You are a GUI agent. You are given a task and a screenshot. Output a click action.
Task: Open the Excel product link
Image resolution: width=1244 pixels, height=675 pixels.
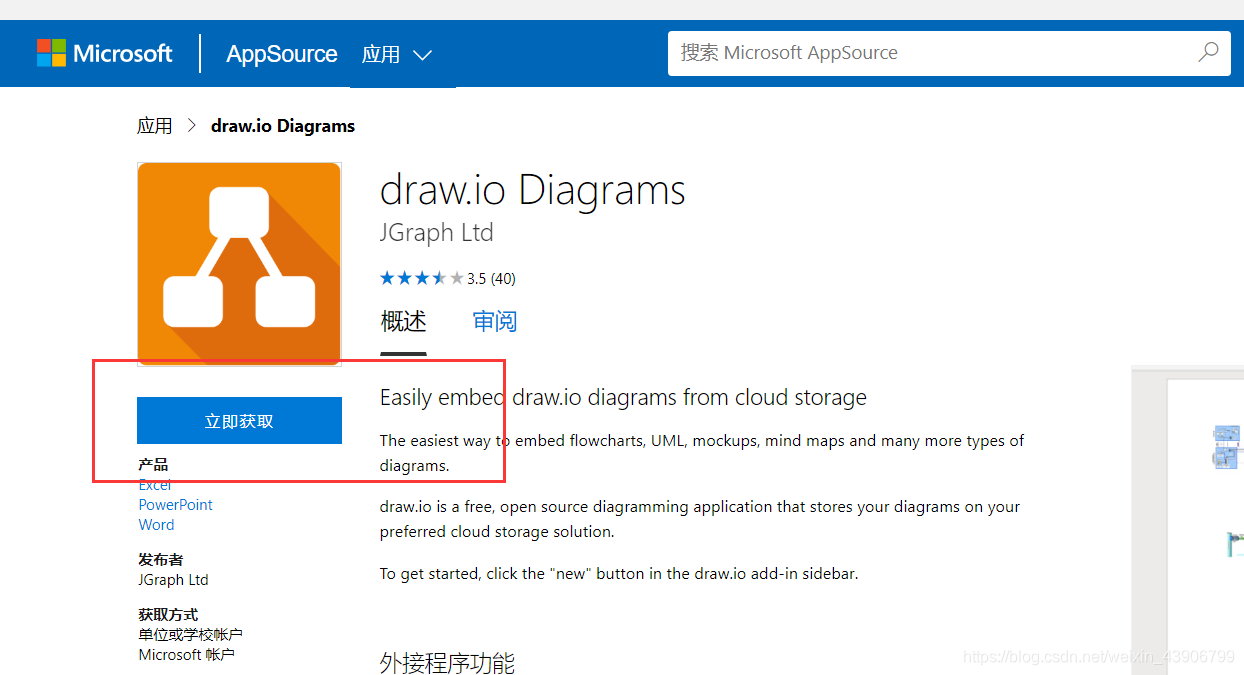pos(155,485)
